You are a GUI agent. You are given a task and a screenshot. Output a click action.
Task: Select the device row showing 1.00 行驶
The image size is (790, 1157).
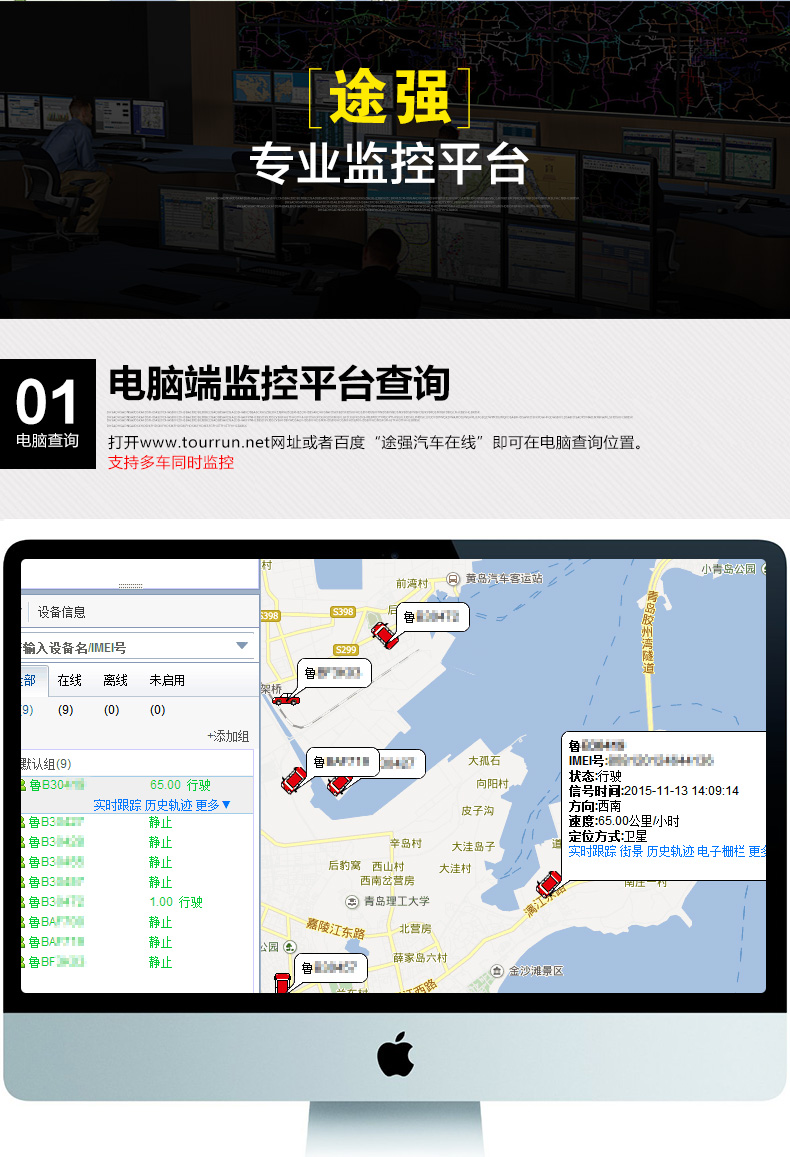pyautogui.click(x=137, y=902)
